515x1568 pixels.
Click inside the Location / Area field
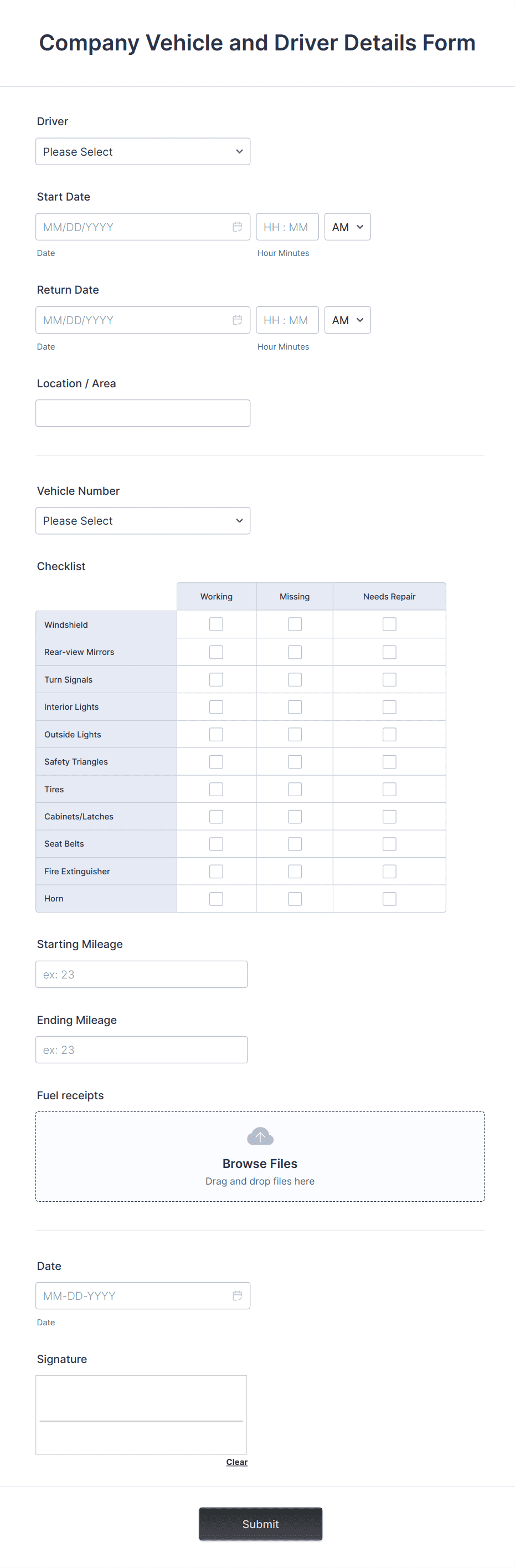pyautogui.click(x=142, y=412)
